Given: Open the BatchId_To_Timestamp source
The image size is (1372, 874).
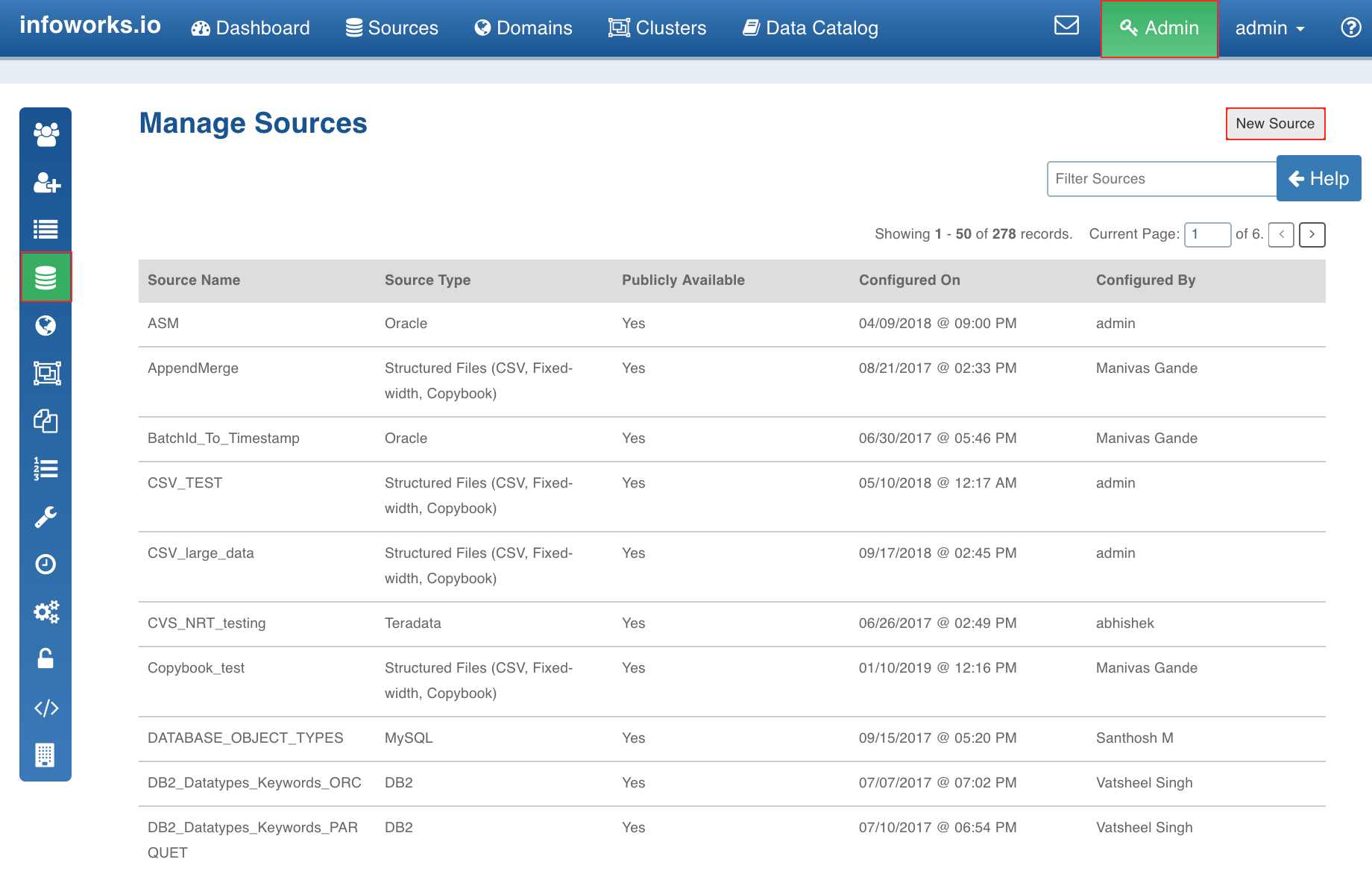Looking at the screenshot, I should coord(224,438).
